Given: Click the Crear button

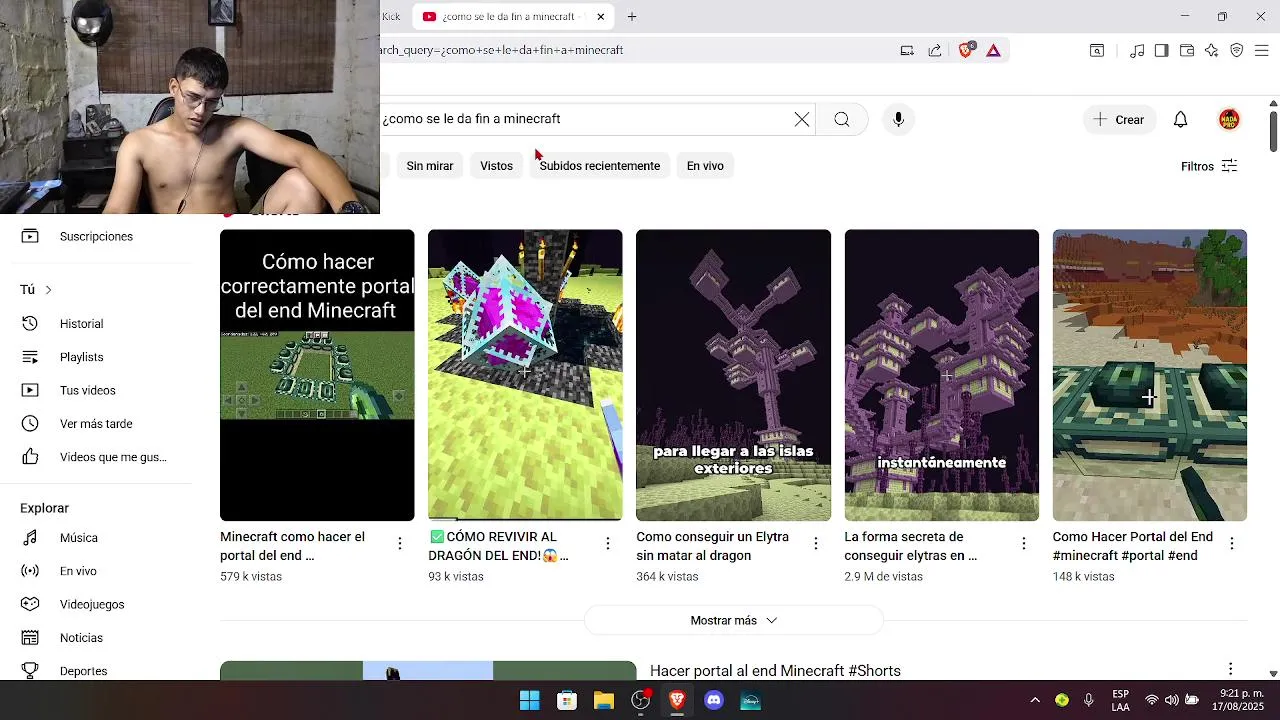Looking at the screenshot, I should 1119,119.
